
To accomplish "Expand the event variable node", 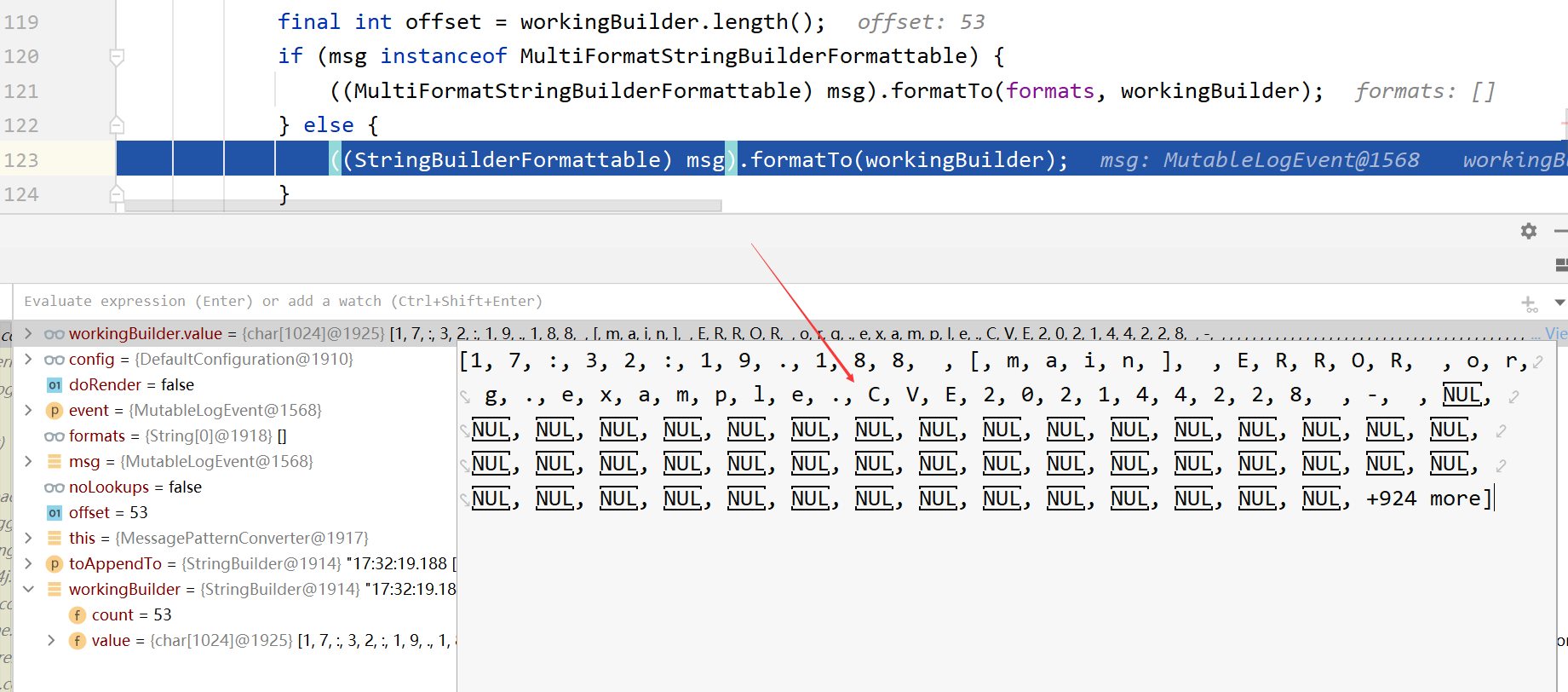I will pyautogui.click(x=28, y=411).
